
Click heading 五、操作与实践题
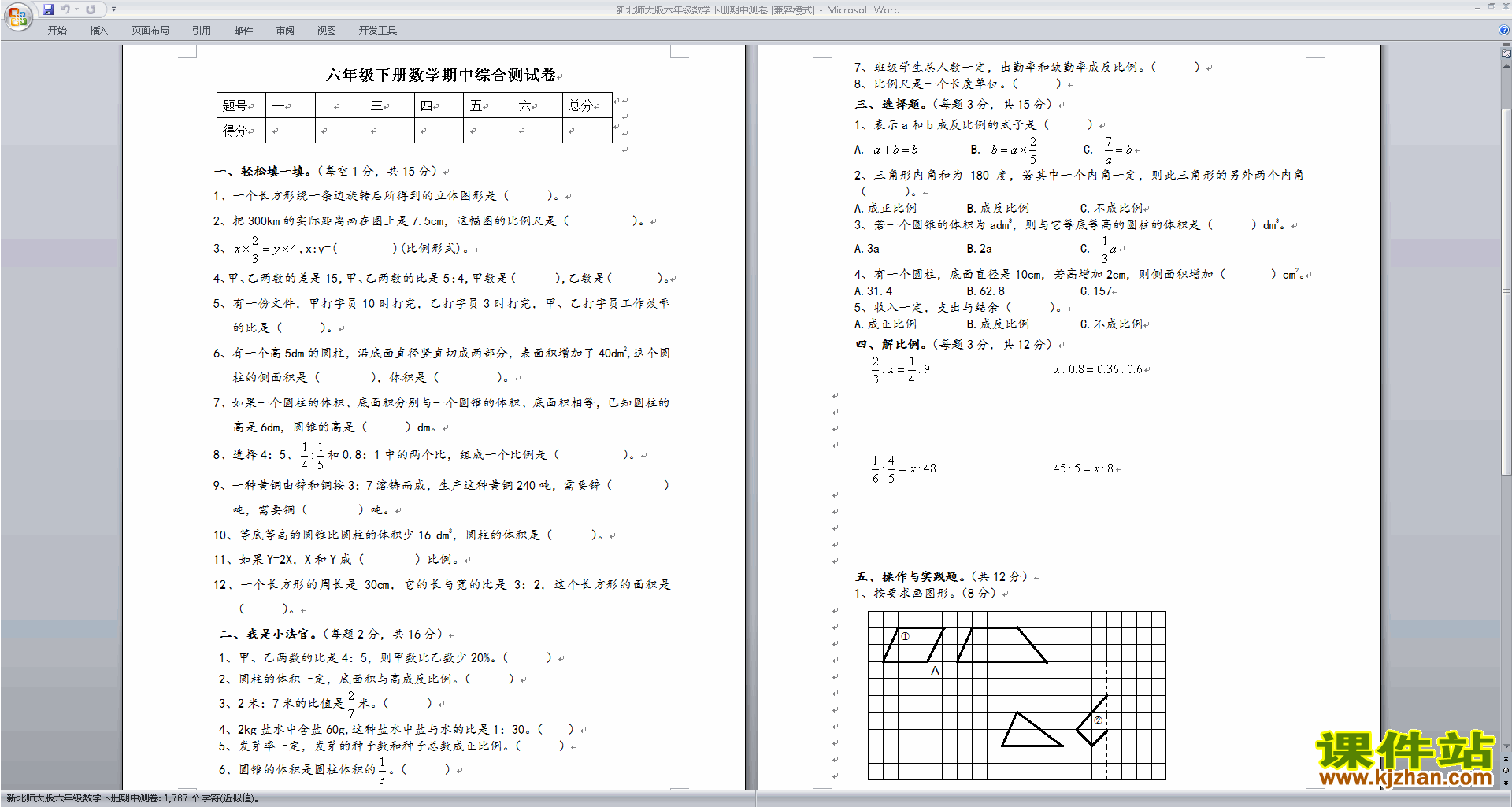point(910,576)
